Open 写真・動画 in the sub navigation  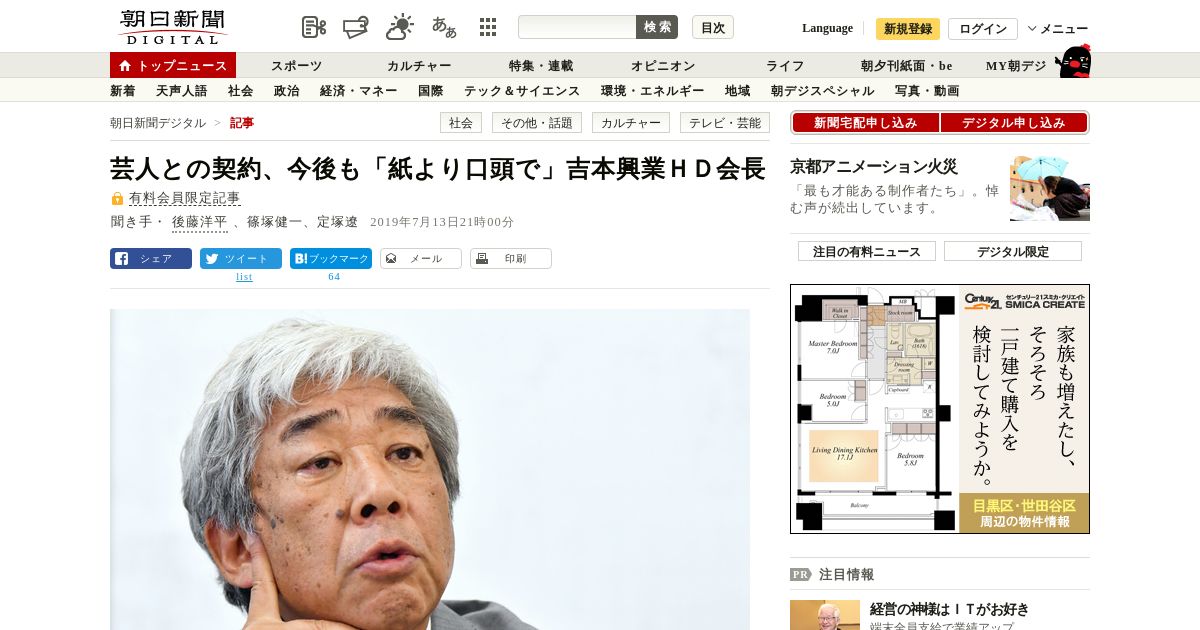[927, 91]
